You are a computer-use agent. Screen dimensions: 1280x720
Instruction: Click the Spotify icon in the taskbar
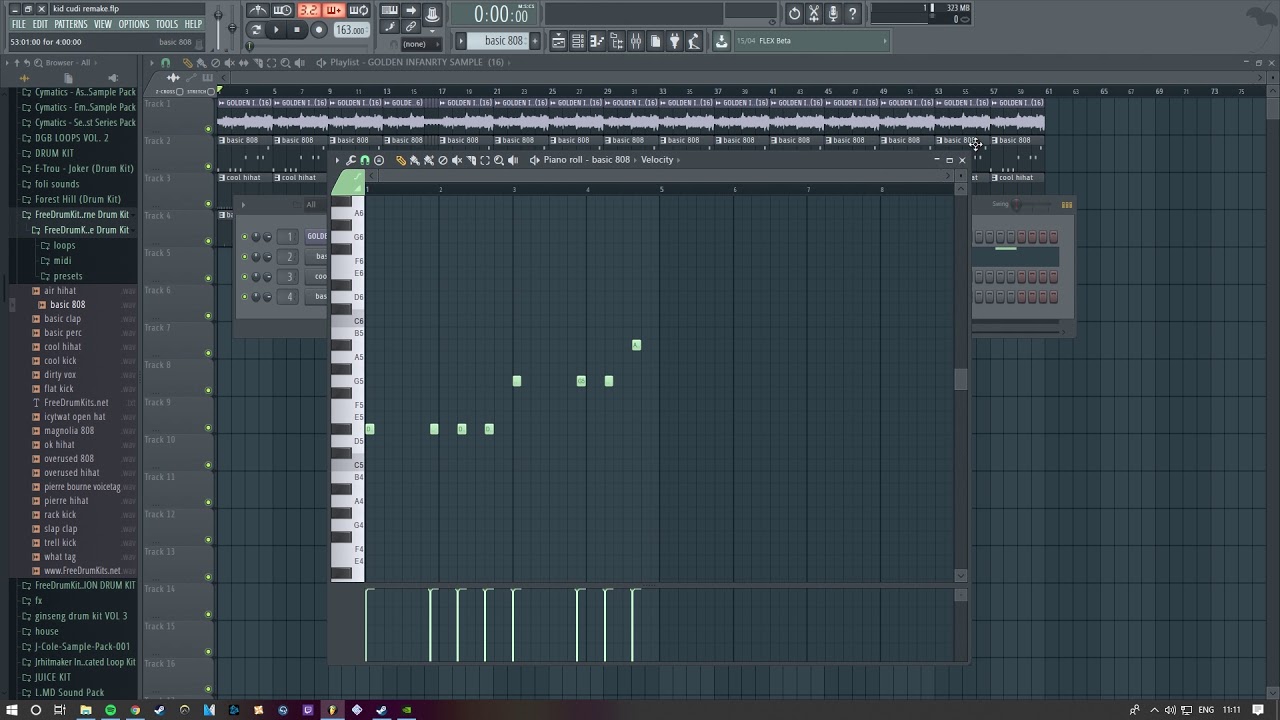110,710
